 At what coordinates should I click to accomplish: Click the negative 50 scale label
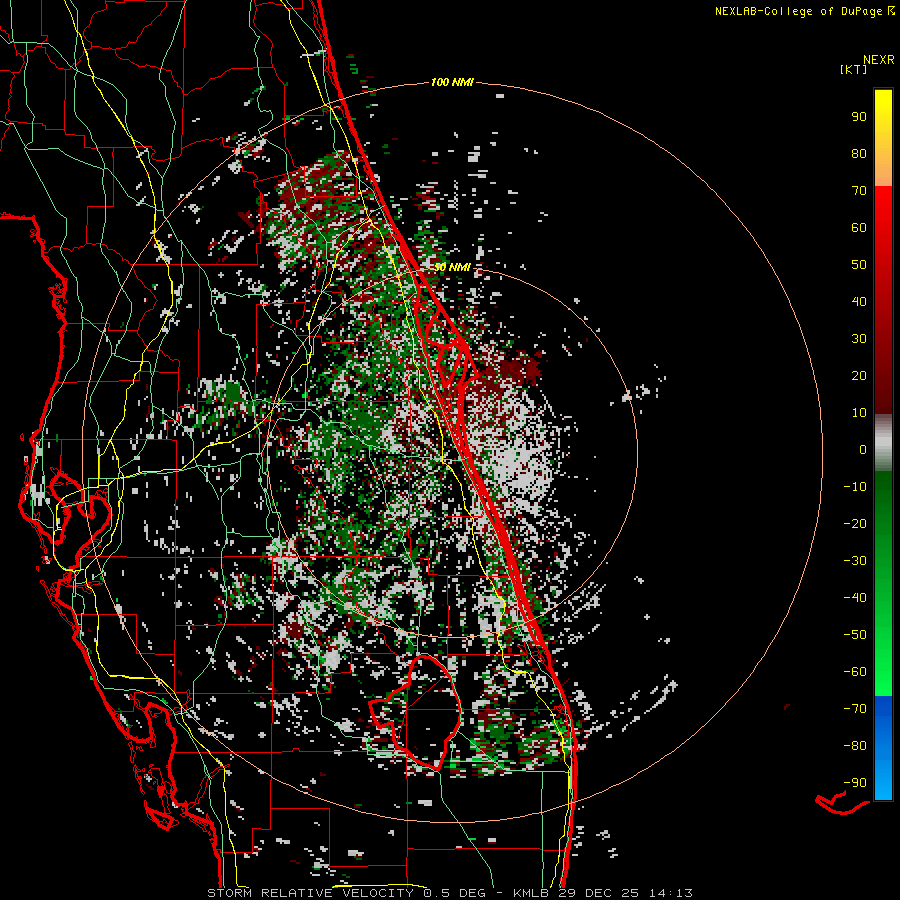[855, 634]
